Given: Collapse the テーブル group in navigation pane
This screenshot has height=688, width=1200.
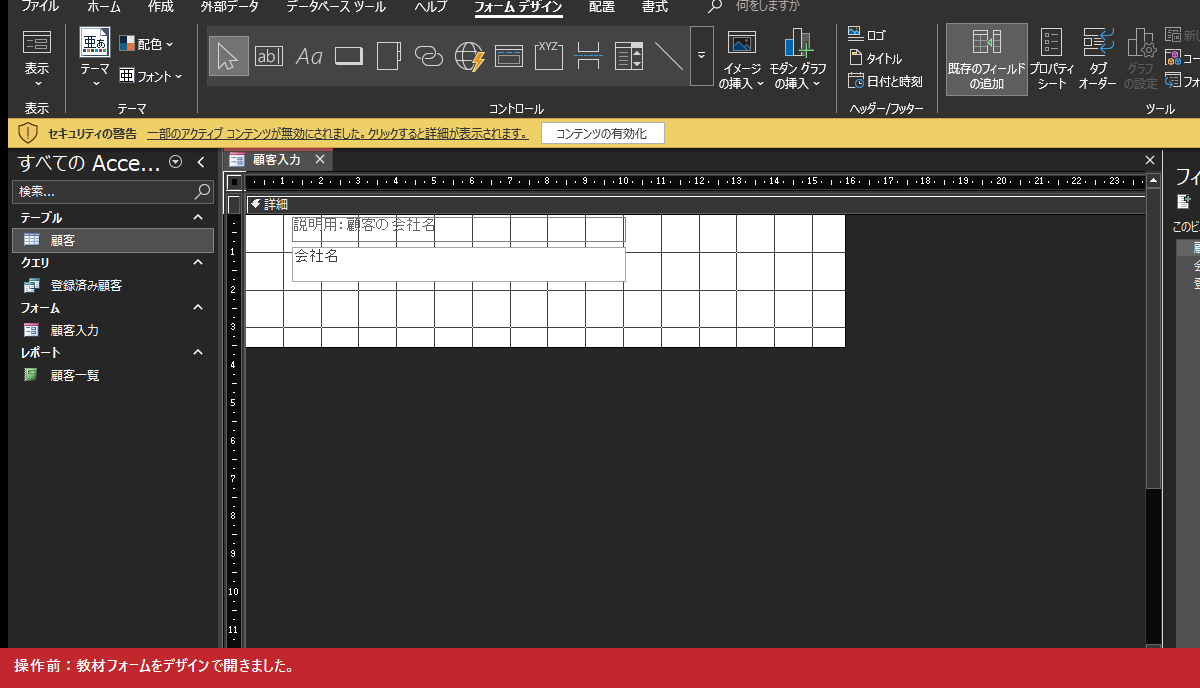Looking at the screenshot, I should [x=198, y=217].
